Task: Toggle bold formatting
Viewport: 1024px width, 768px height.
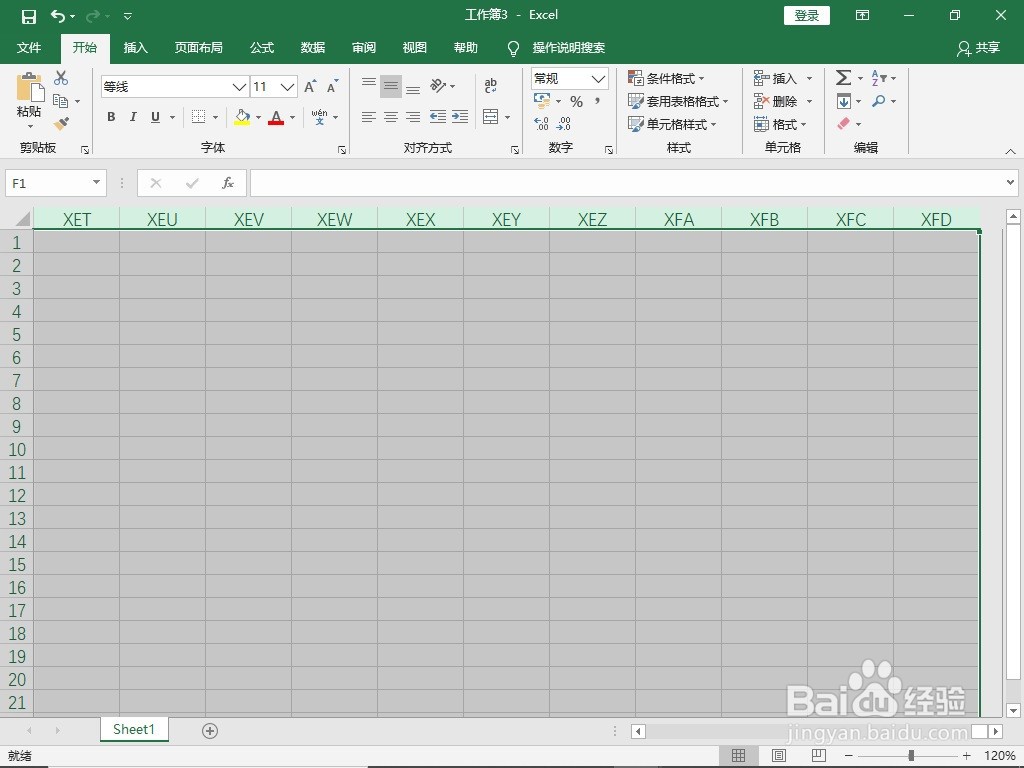Action: pos(111,117)
